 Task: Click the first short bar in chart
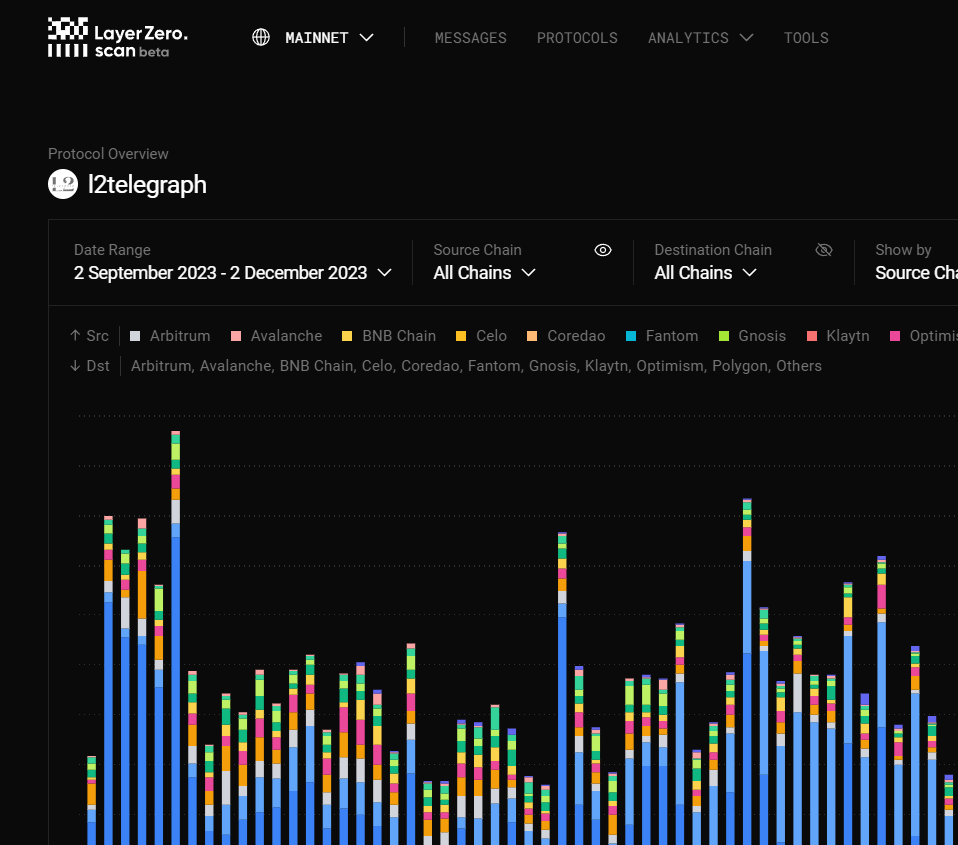click(x=92, y=800)
